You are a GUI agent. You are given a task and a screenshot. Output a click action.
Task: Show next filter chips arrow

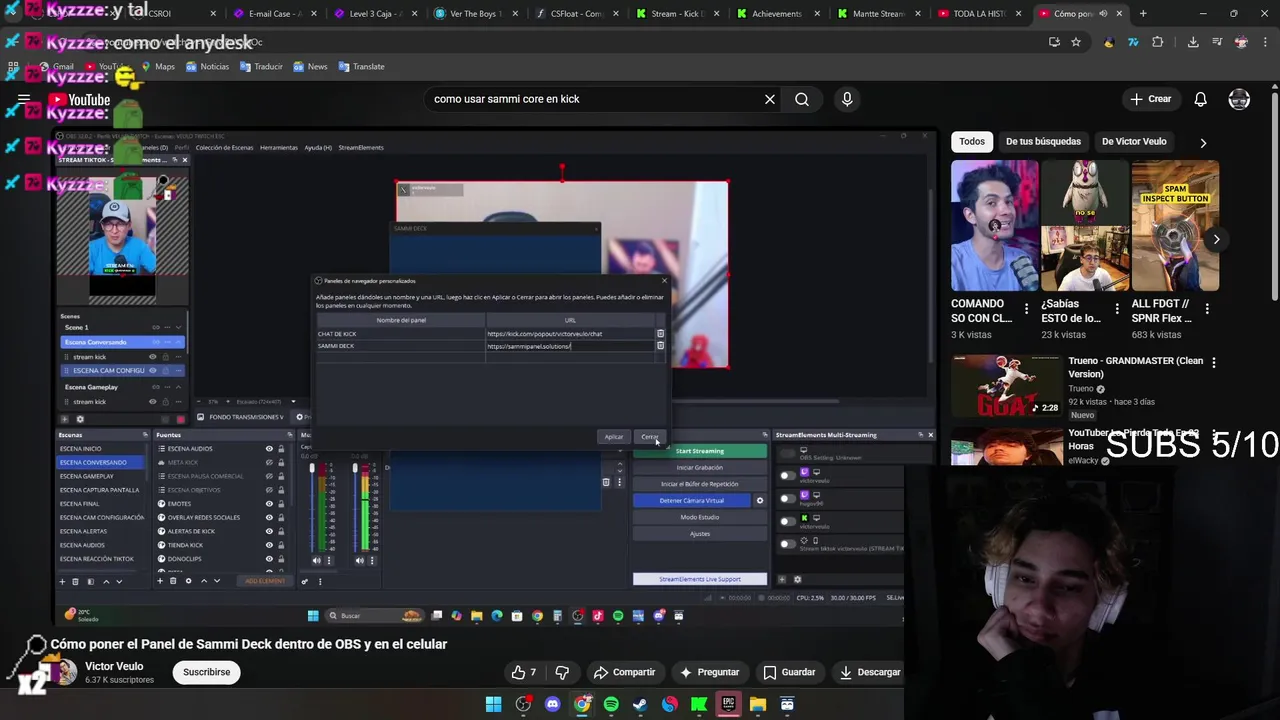pyautogui.click(x=1203, y=142)
